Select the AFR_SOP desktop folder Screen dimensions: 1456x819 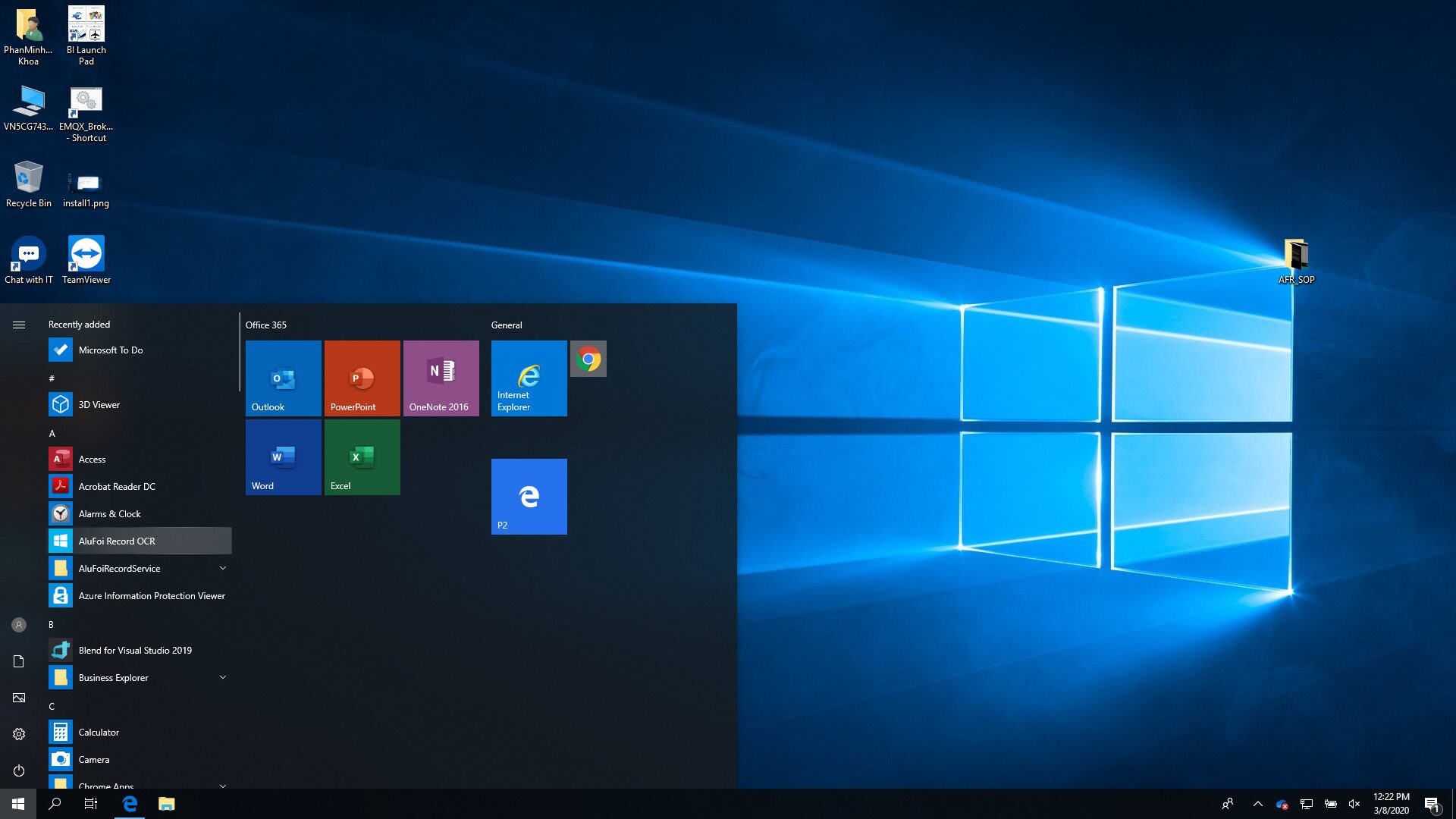pos(1297,261)
